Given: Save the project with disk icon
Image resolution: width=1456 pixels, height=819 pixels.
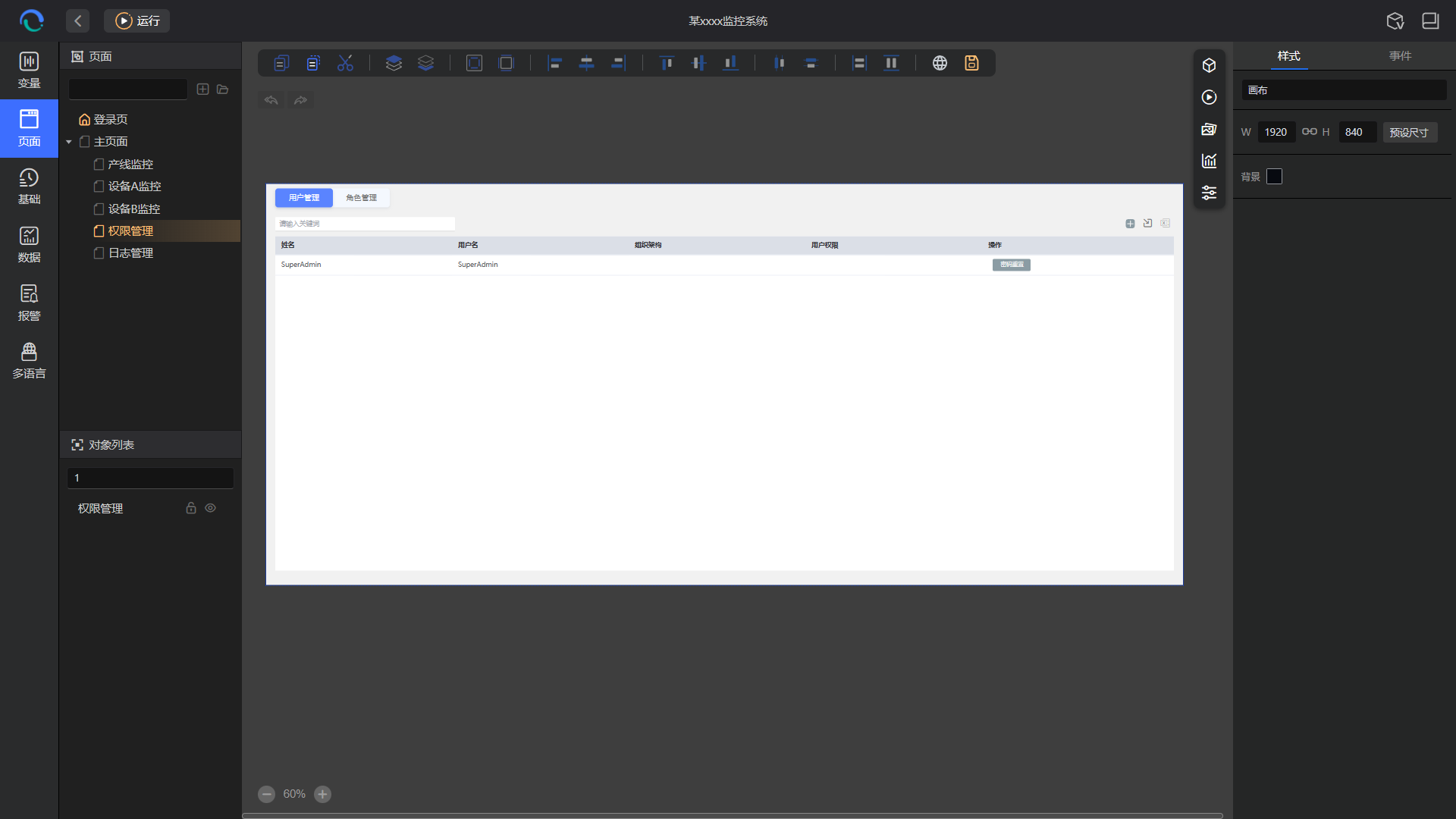Looking at the screenshot, I should tap(971, 63).
